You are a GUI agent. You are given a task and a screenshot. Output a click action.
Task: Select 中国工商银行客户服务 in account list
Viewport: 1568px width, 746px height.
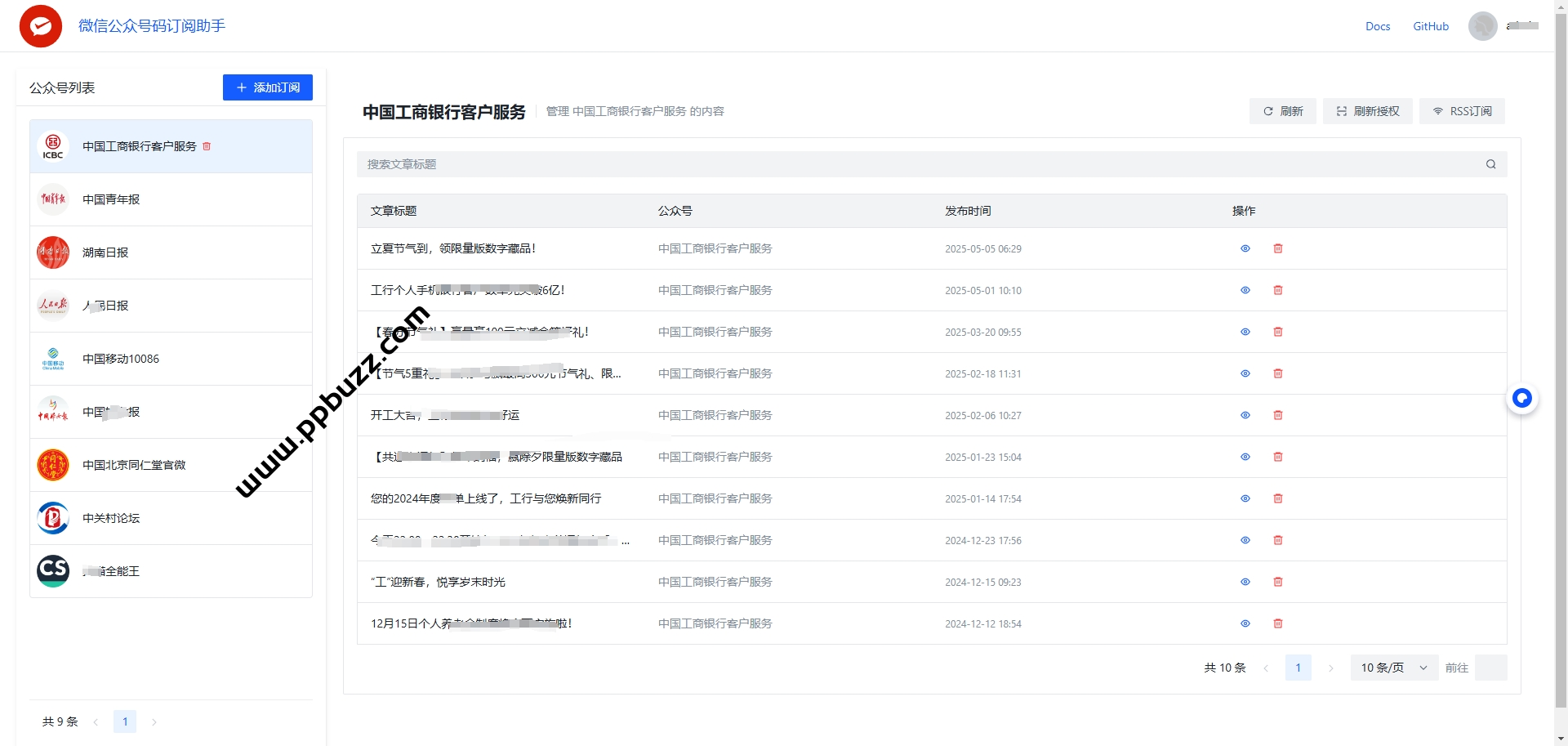click(171, 146)
